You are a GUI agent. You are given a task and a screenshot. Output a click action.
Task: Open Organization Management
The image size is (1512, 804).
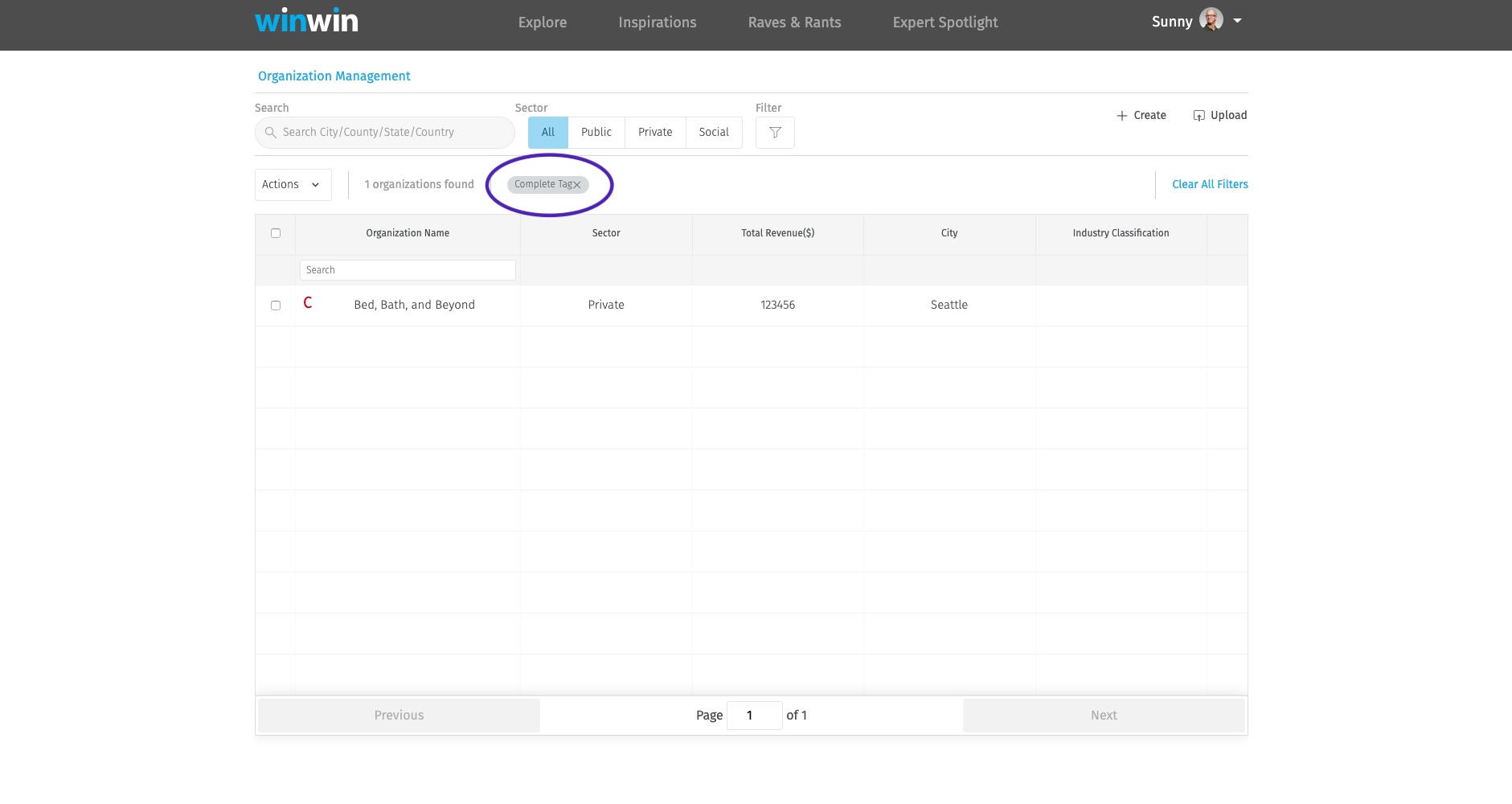334,76
